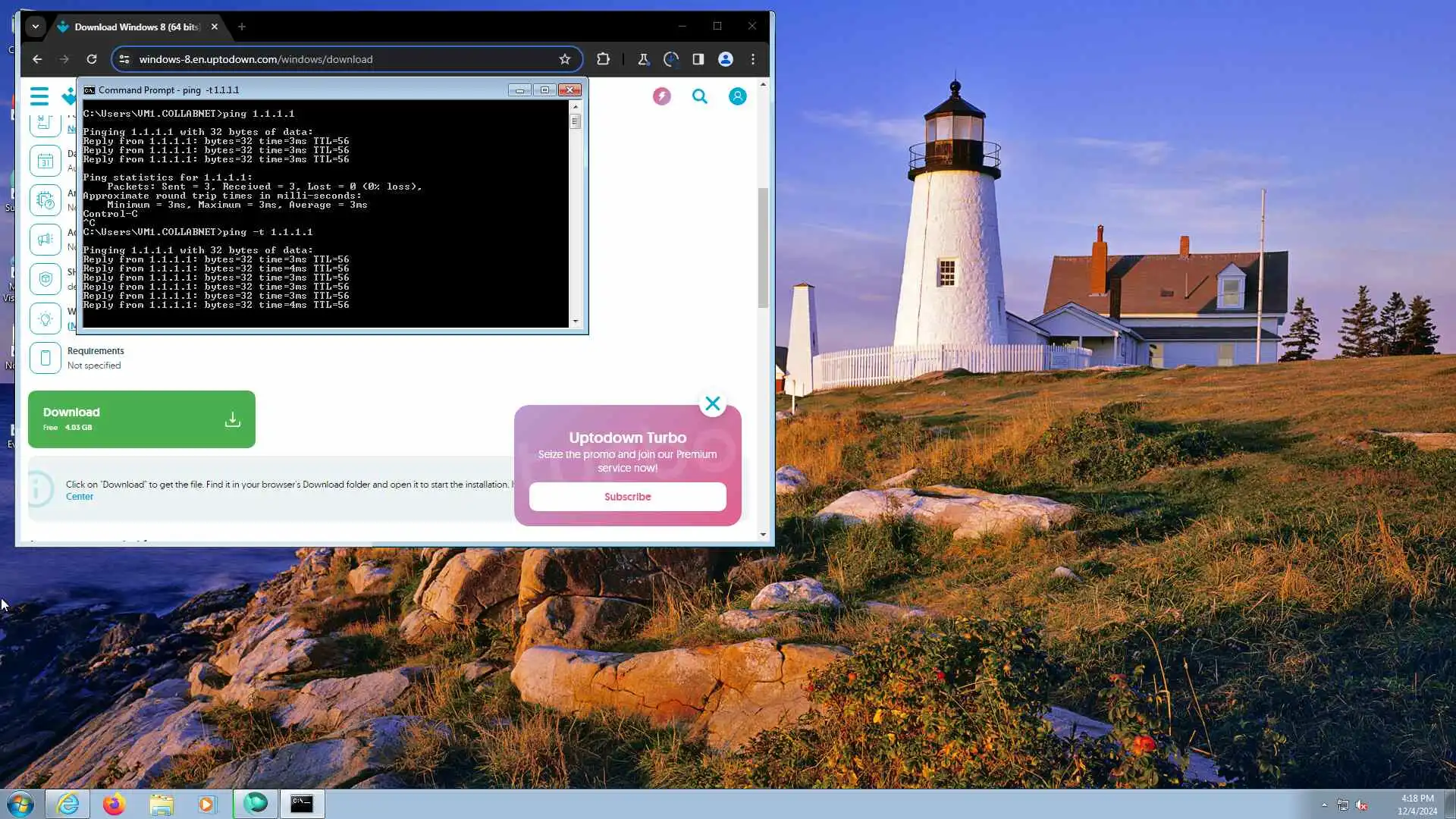Select the Download Windows 8 tab
The height and width of the screenshot is (819, 1456).
coord(136,27)
